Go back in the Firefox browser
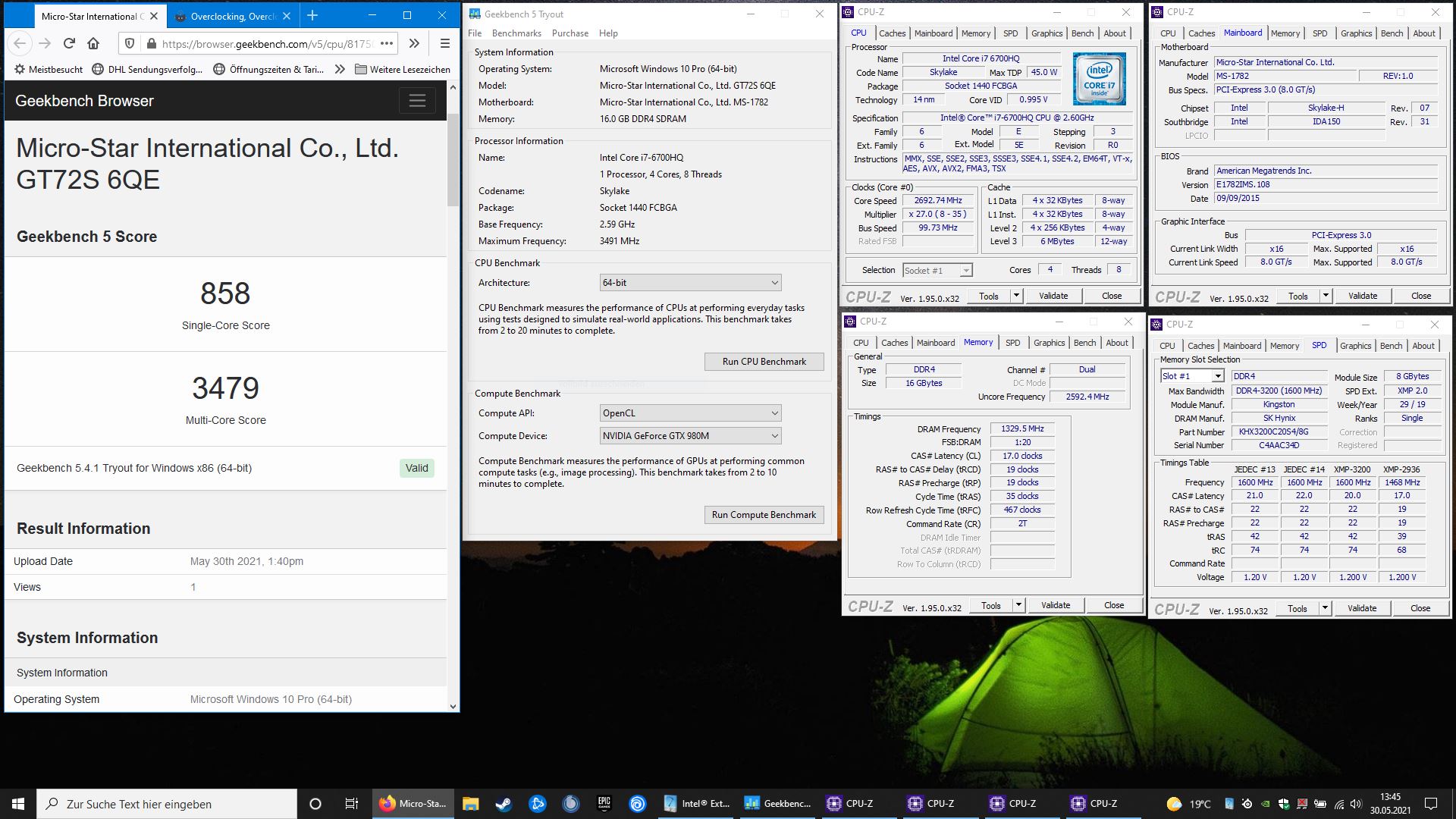The height and width of the screenshot is (819, 1456). (x=20, y=43)
